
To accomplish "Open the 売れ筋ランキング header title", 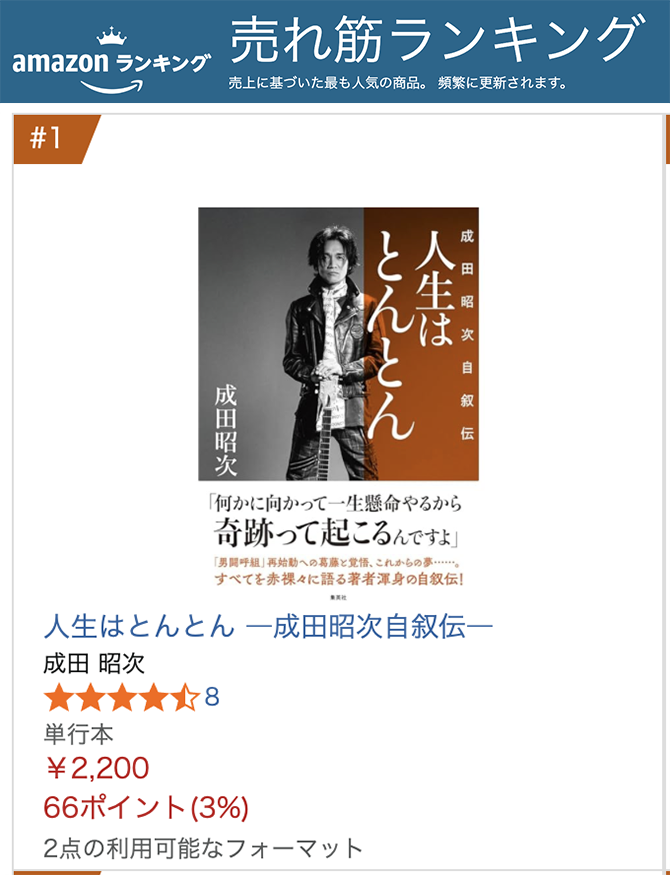I will [x=437, y=39].
